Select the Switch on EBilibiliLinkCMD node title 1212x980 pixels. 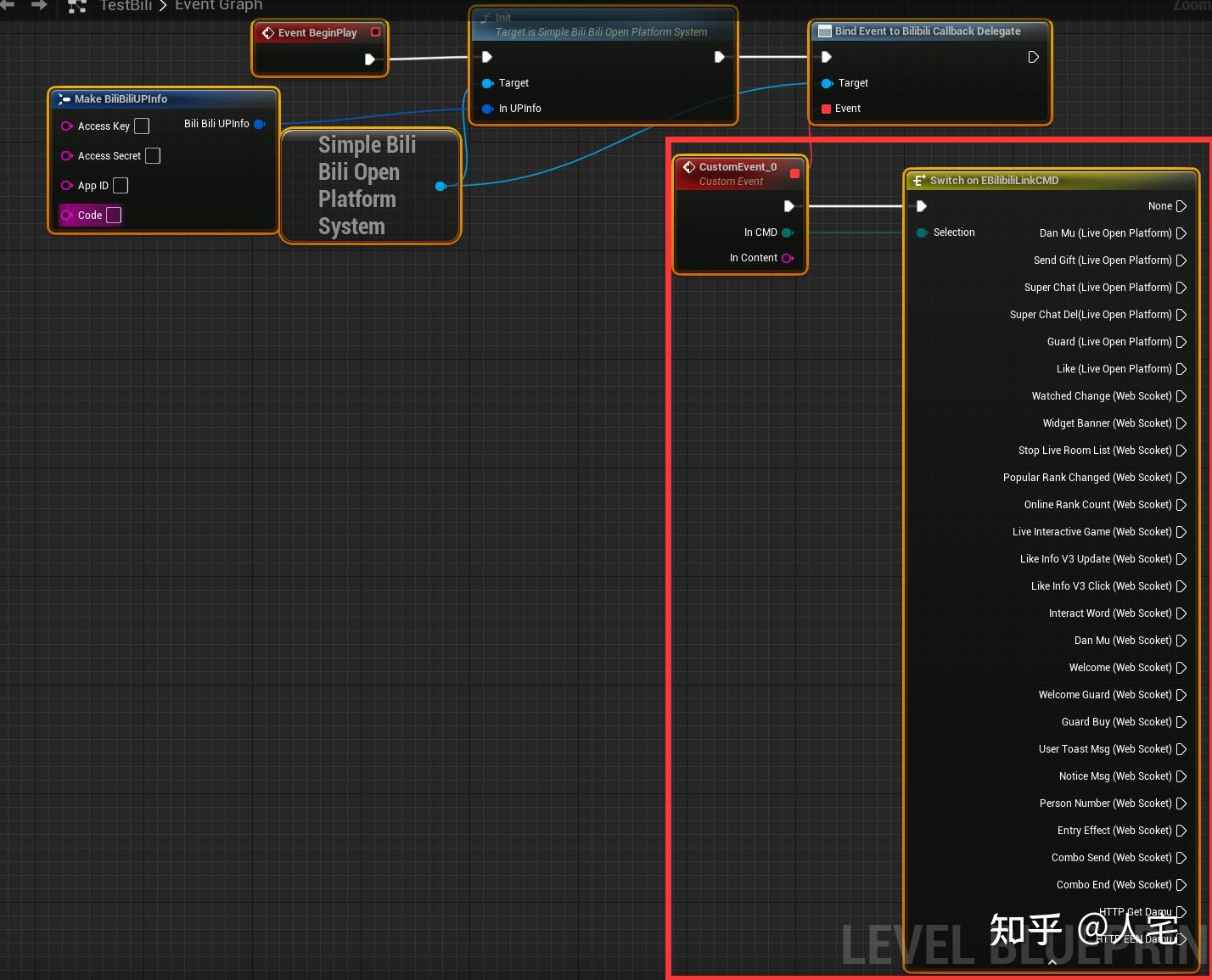point(994,181)
